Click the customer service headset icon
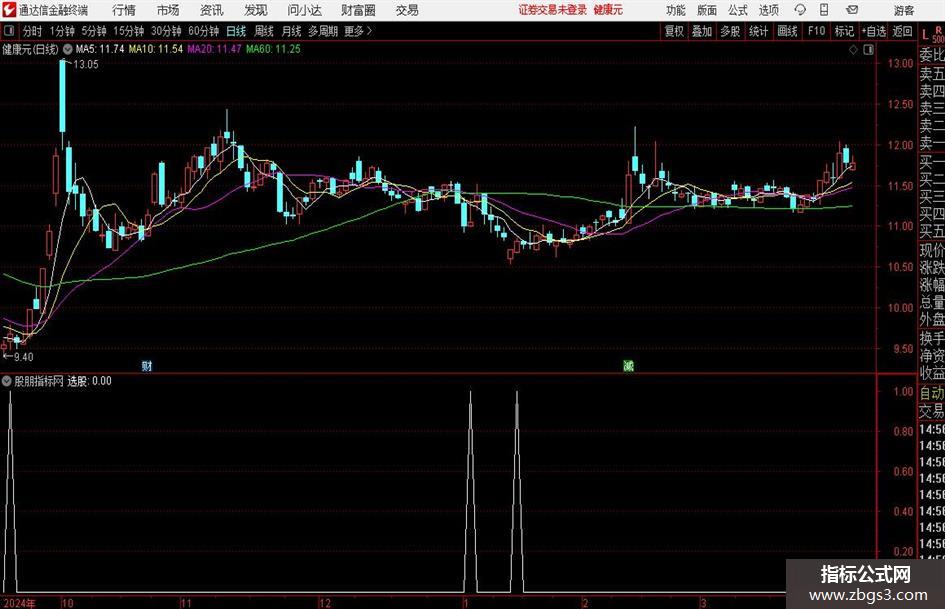This screenshot has width=945, height=609. point(800,10)
